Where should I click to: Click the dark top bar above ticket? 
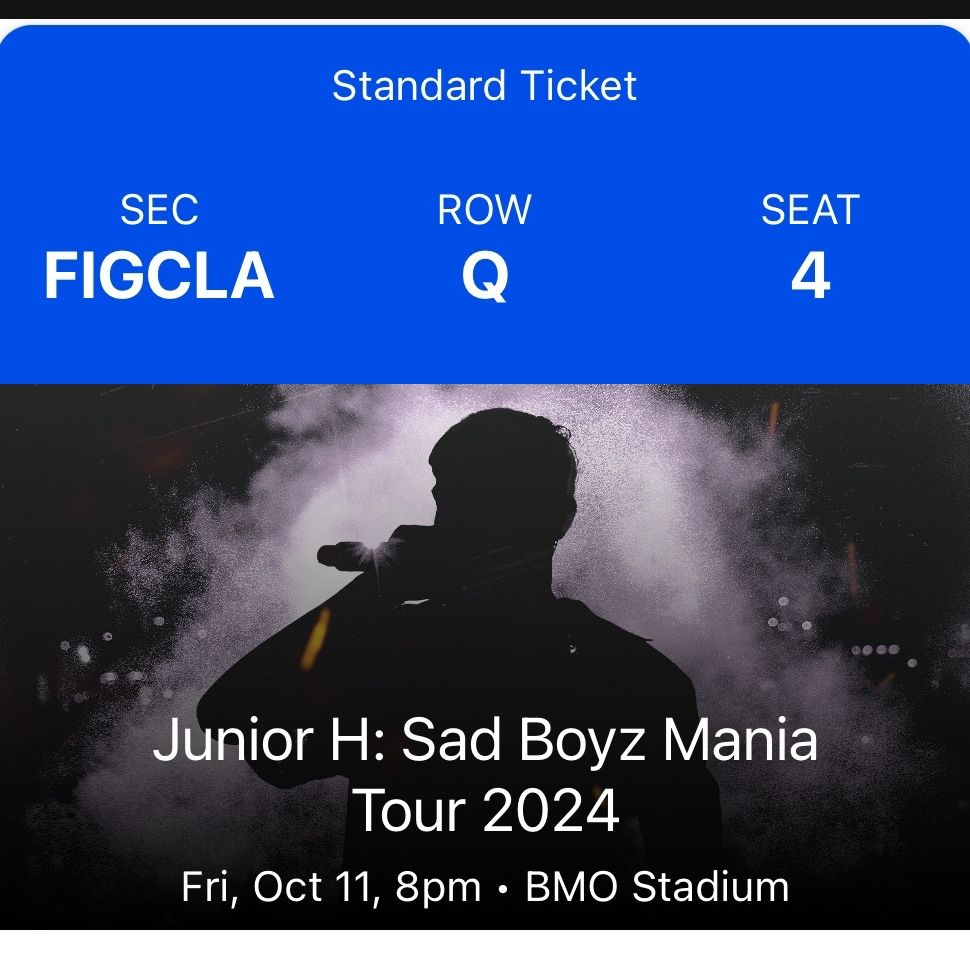click(485, 9)
